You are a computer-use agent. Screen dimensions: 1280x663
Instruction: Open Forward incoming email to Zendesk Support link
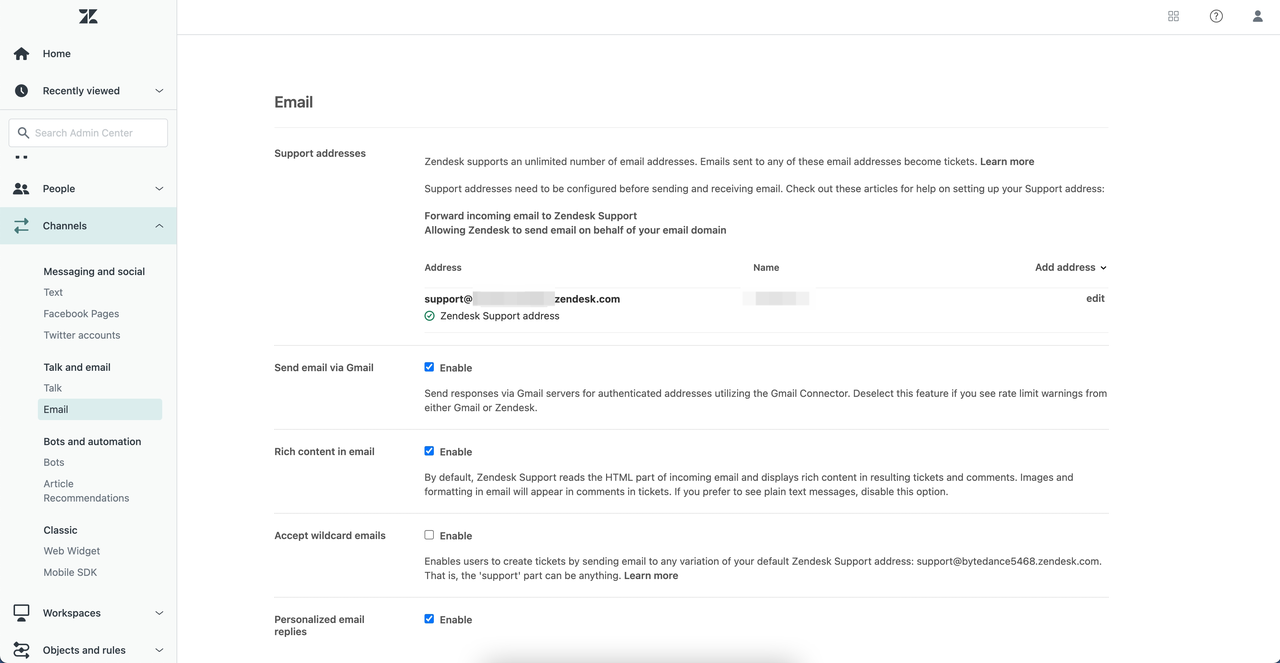coord(530,216)
